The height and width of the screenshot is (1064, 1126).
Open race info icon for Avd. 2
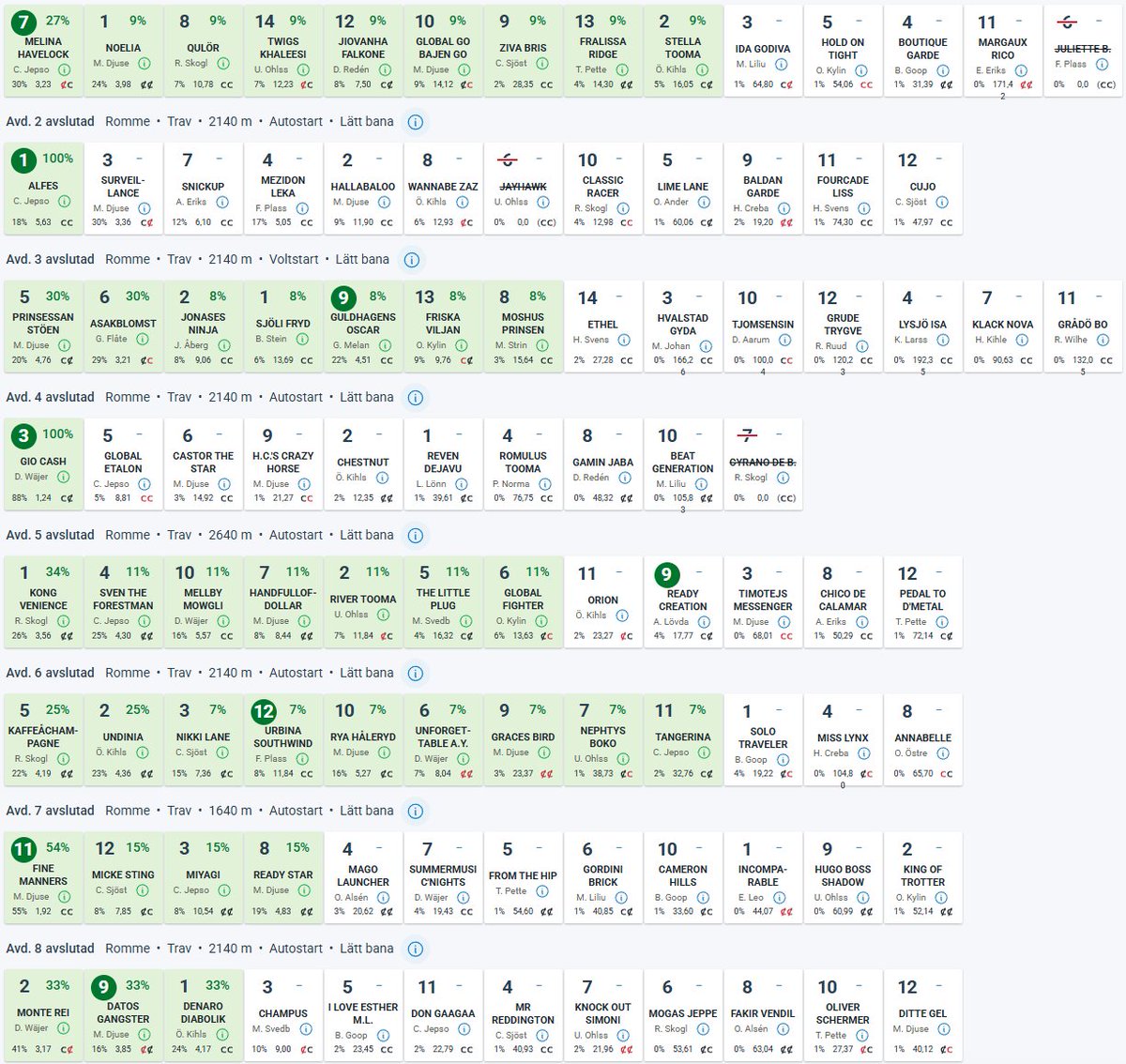tap(416, 122)
